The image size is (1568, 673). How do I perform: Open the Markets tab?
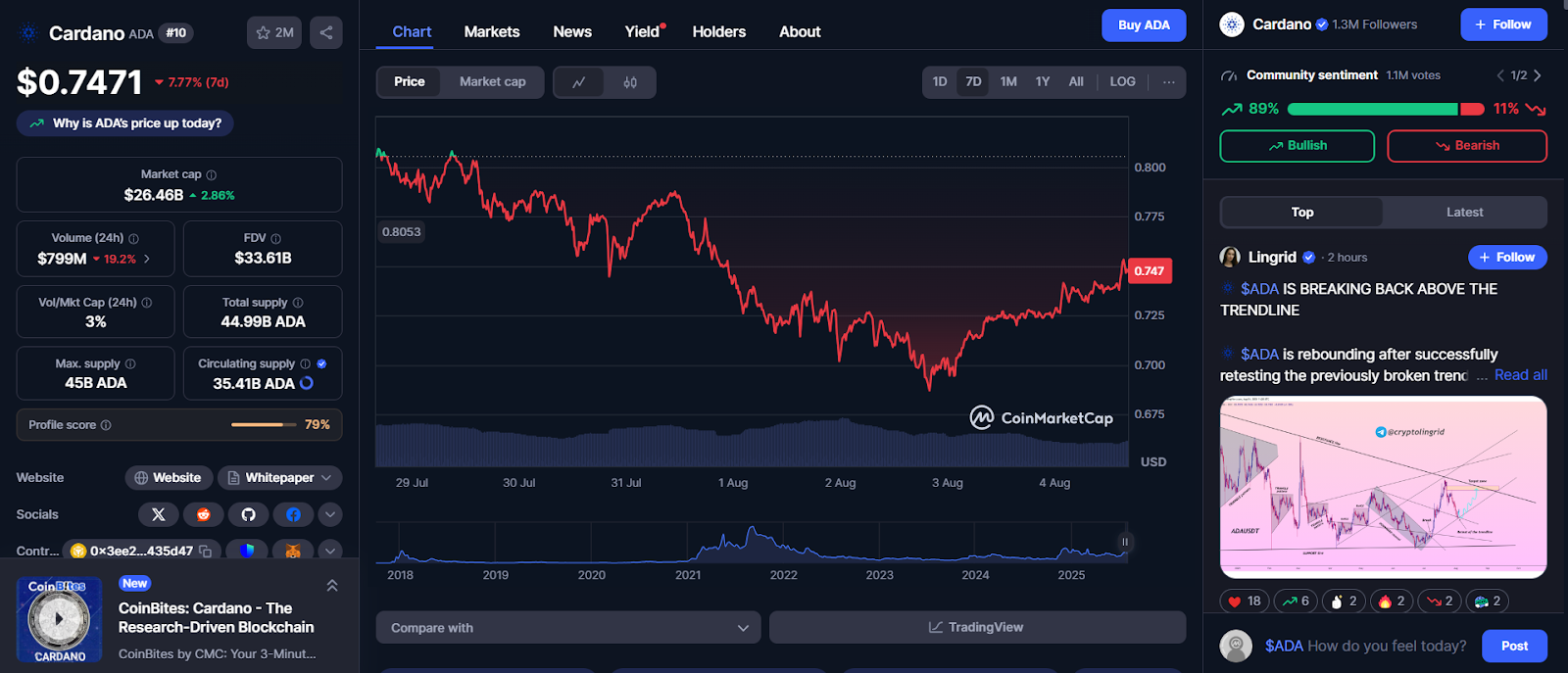point(492,32)
